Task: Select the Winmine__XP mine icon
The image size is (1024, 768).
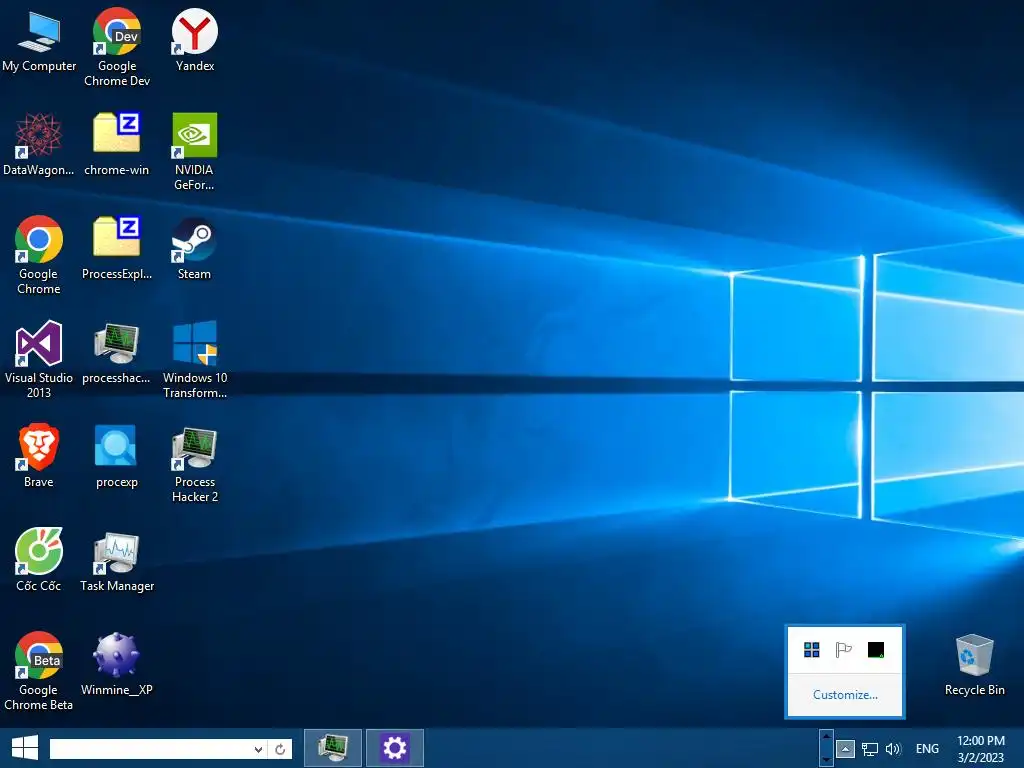Action: pyautogui.click(x=117, y=664)
